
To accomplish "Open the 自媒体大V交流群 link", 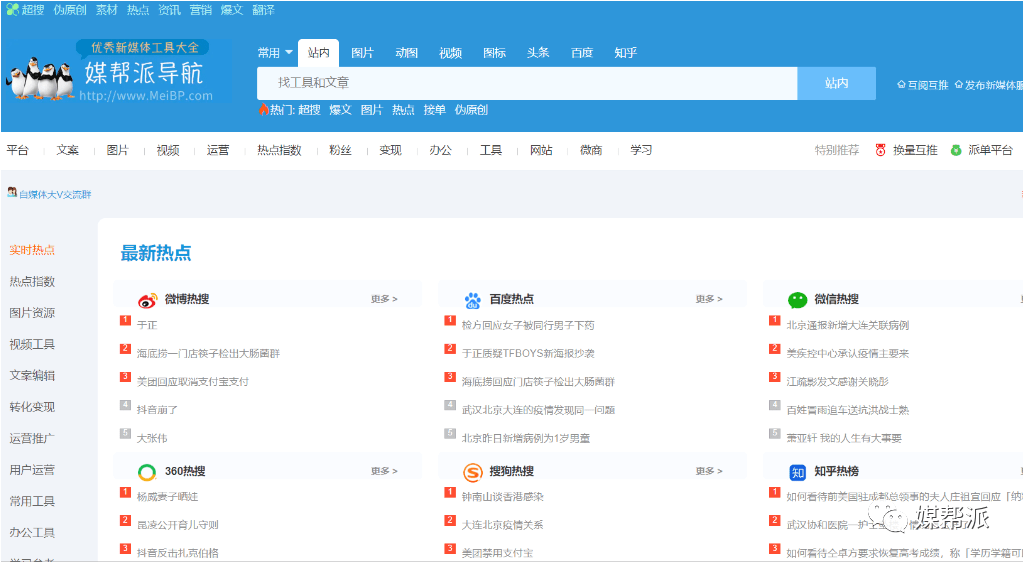I will (x=50, y=194).
